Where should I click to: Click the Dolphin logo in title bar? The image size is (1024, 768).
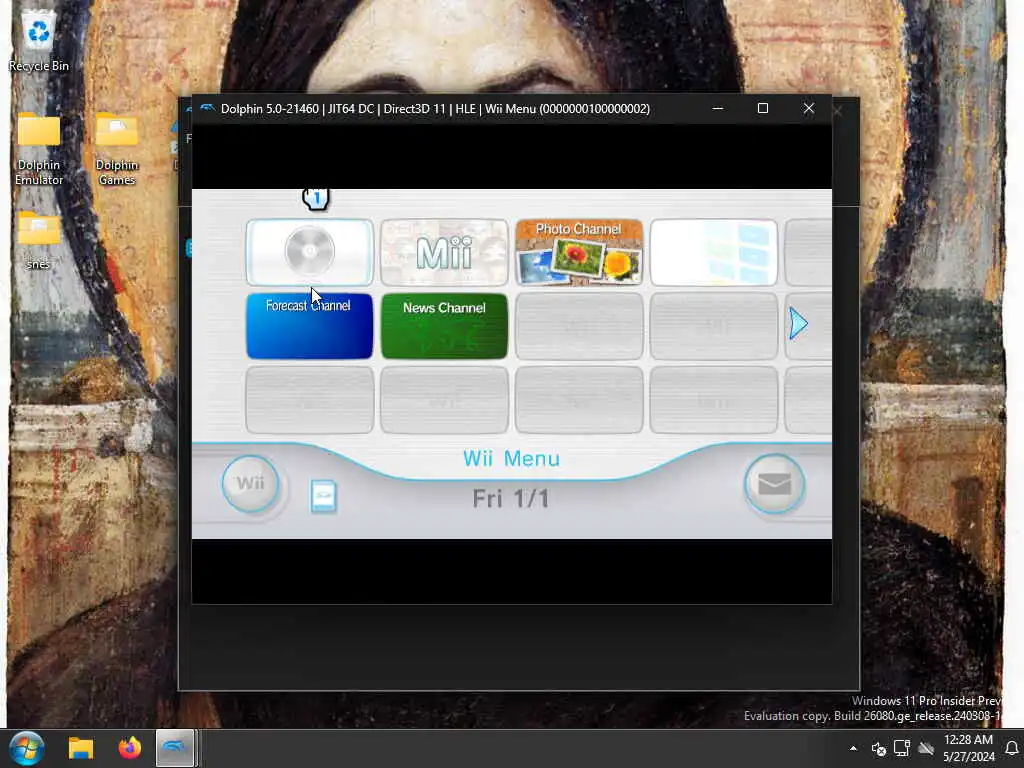207,108
